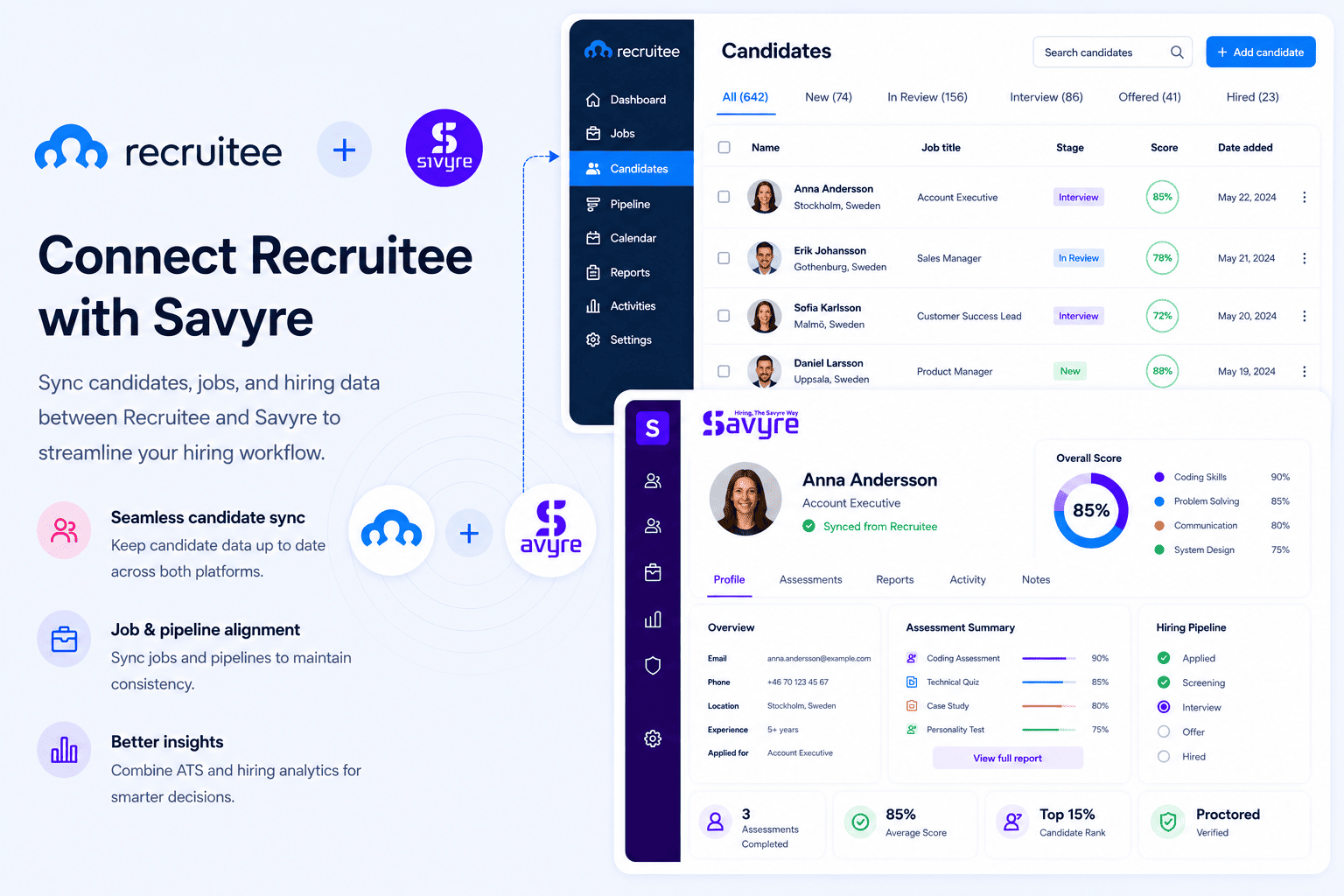Tick the select-all checkbox beside the Name header
This screenshot has height=896, width=1344.
pyautogui.click(x=724, y=147)
